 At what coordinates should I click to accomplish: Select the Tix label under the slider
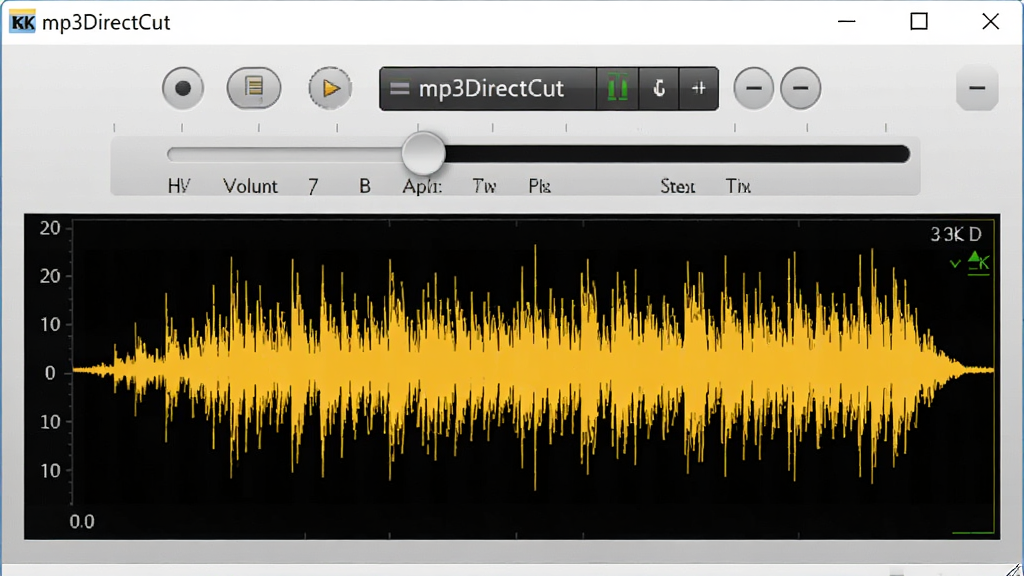click(738, 186)
